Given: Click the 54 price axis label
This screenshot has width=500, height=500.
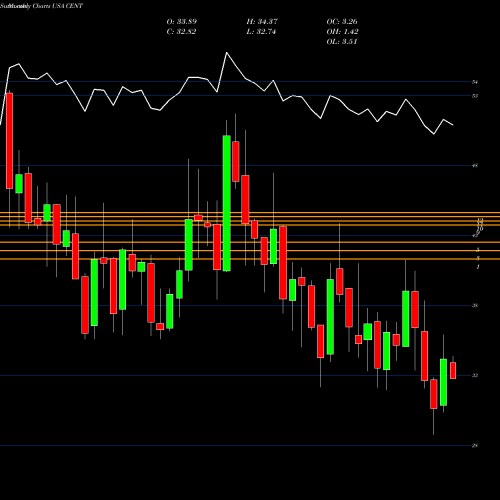Looking at the screenshot, I should (475, 82).
